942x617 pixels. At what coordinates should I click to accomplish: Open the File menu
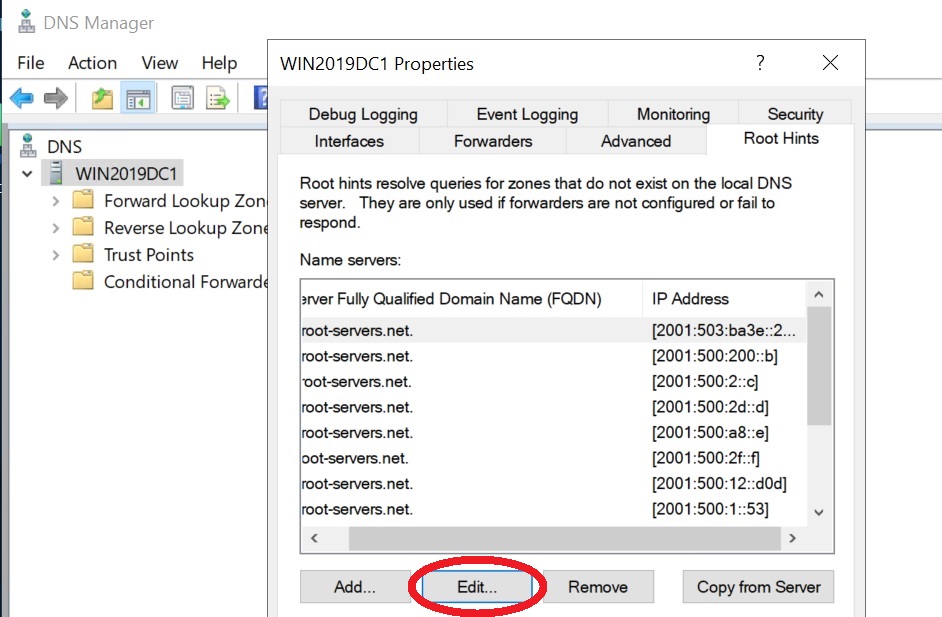tap(31, 62)
